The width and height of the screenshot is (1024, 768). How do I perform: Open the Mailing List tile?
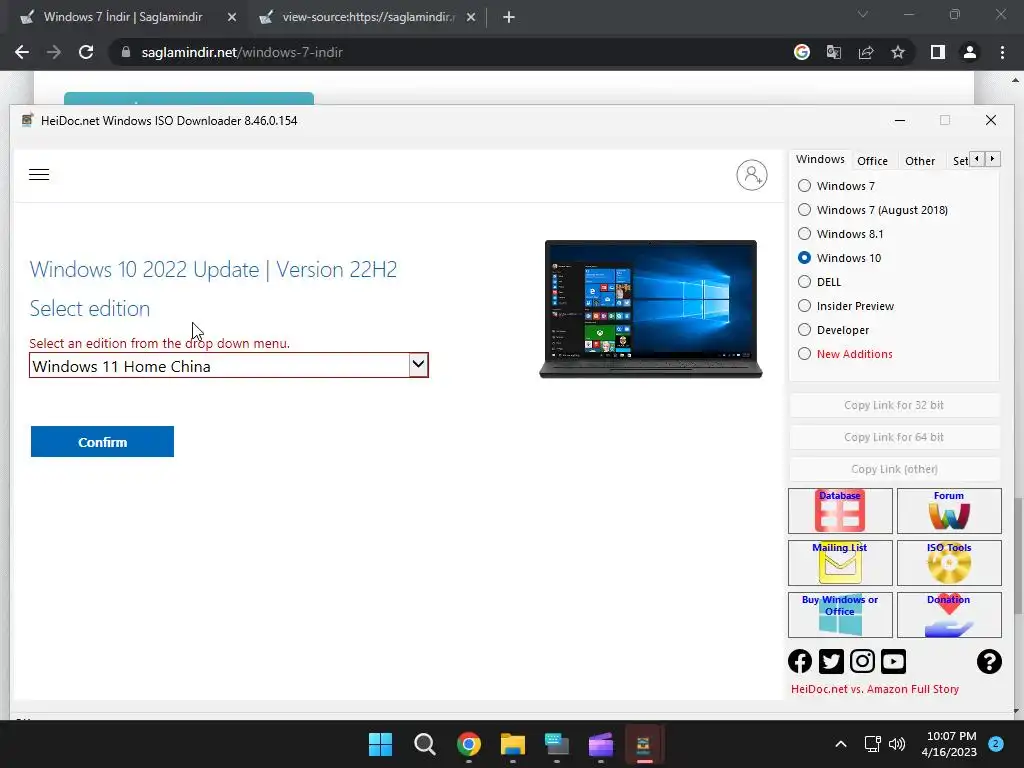[840, 562]
